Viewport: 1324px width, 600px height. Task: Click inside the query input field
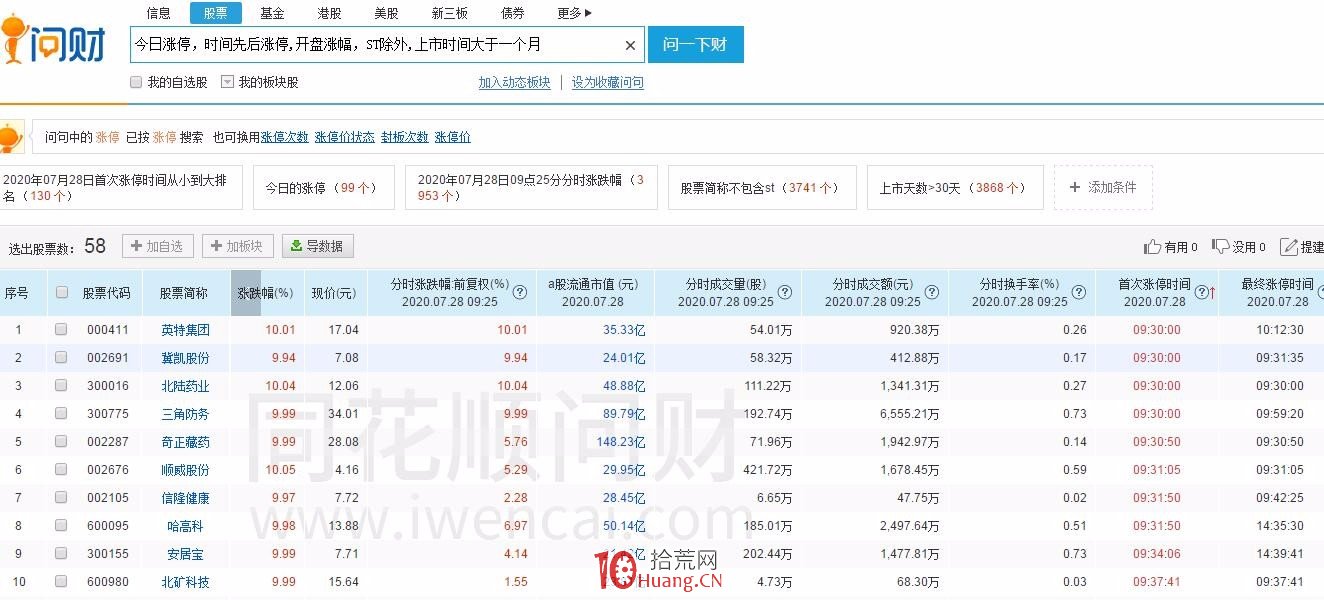(x=380, y=45)
